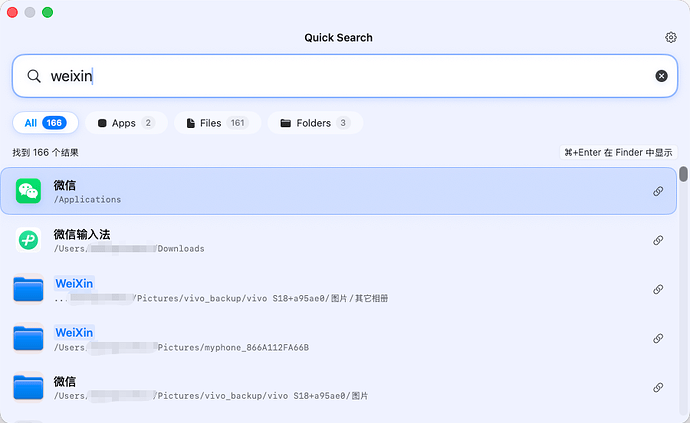This screenshot has height=423, width=690.
Task: Click the link icon for the 微信 folder
Action: tap(658, 387)
